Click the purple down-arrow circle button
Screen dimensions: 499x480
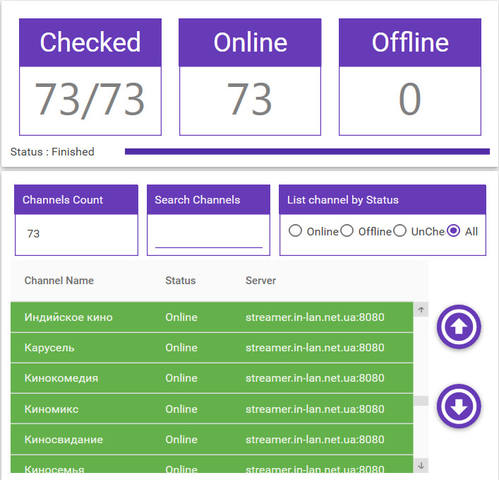[x=459, y=406]
